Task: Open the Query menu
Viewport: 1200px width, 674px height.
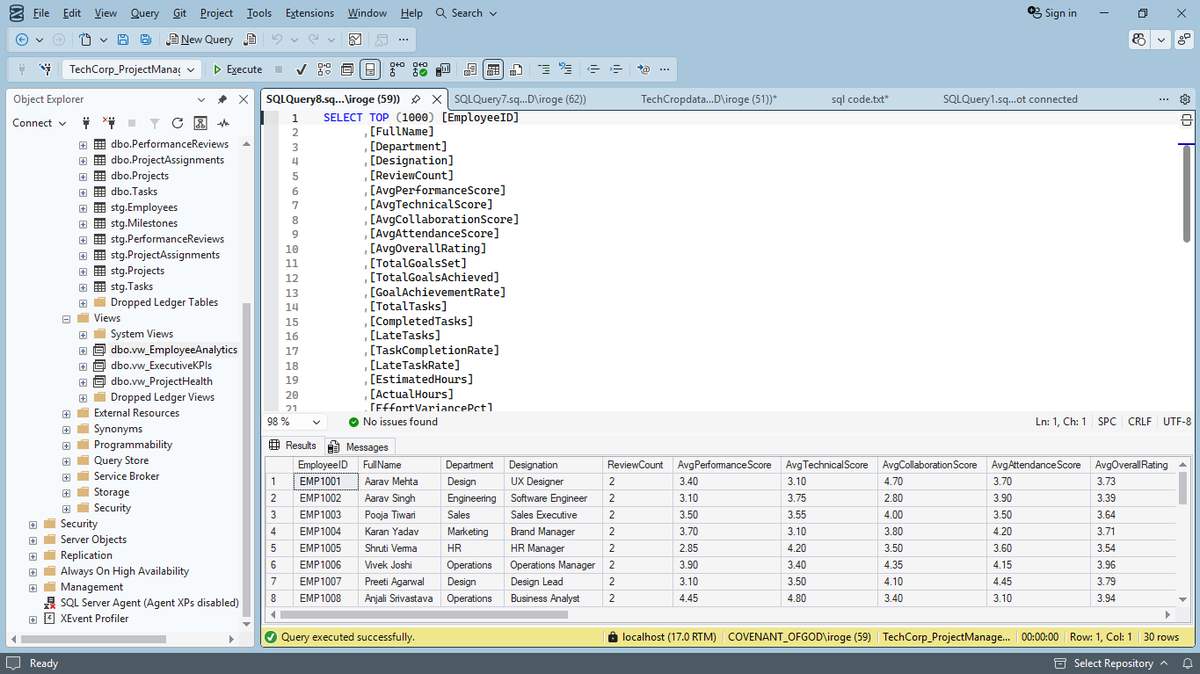Action: point(144,13)
